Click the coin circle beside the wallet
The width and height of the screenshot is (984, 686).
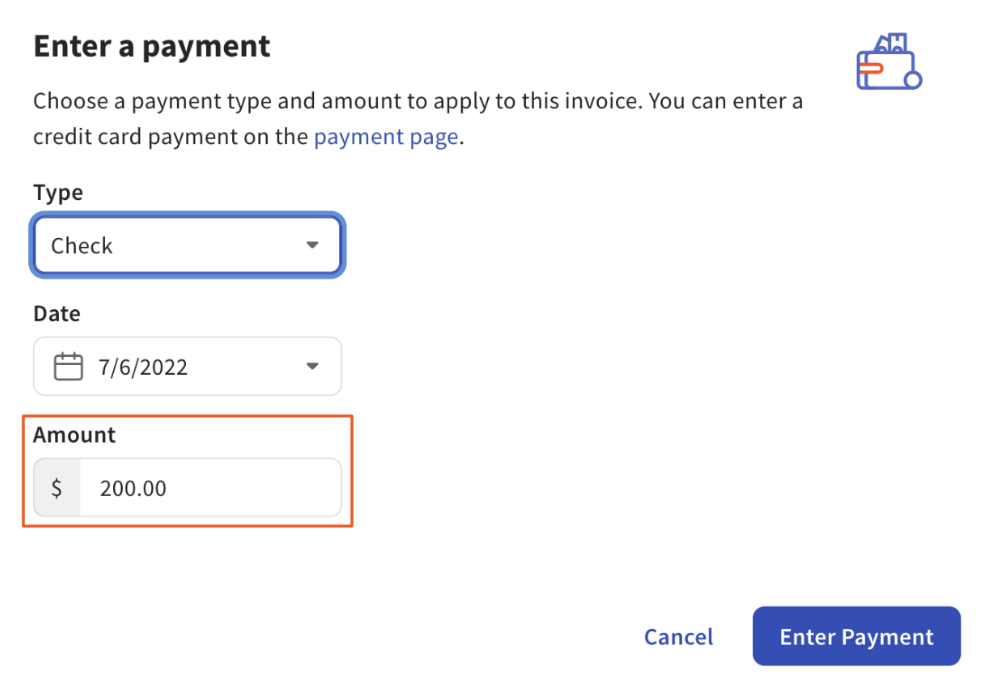click(913, 79)
